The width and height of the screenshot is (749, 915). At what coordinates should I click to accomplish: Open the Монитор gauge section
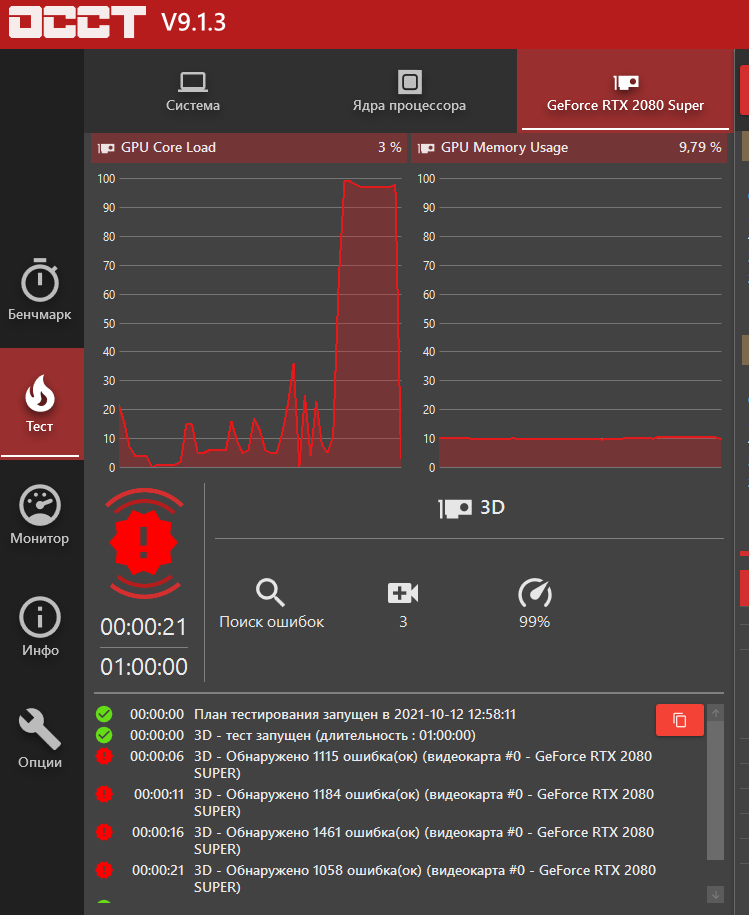tap(40, 515)
